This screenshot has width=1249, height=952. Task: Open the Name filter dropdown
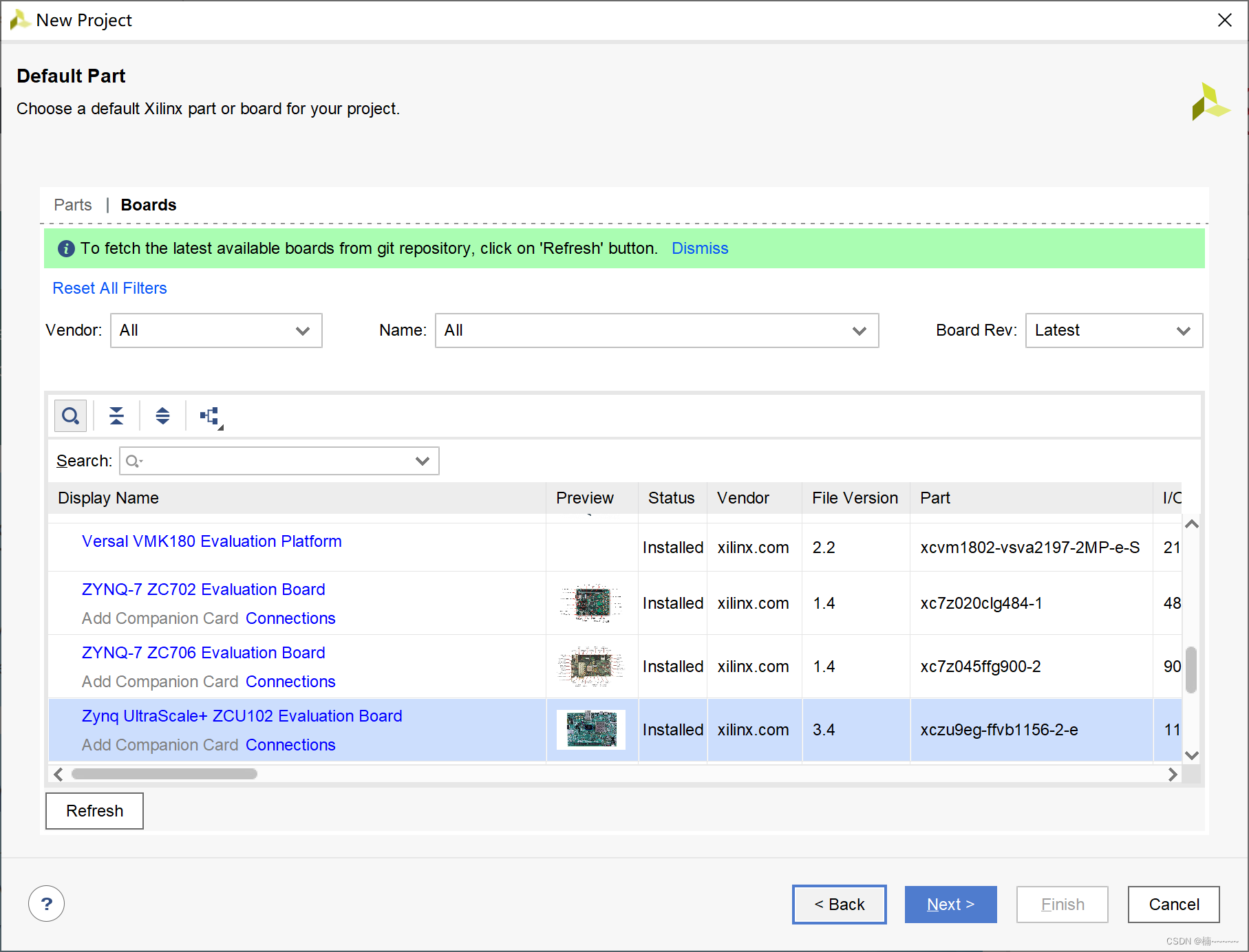(656, 331)
